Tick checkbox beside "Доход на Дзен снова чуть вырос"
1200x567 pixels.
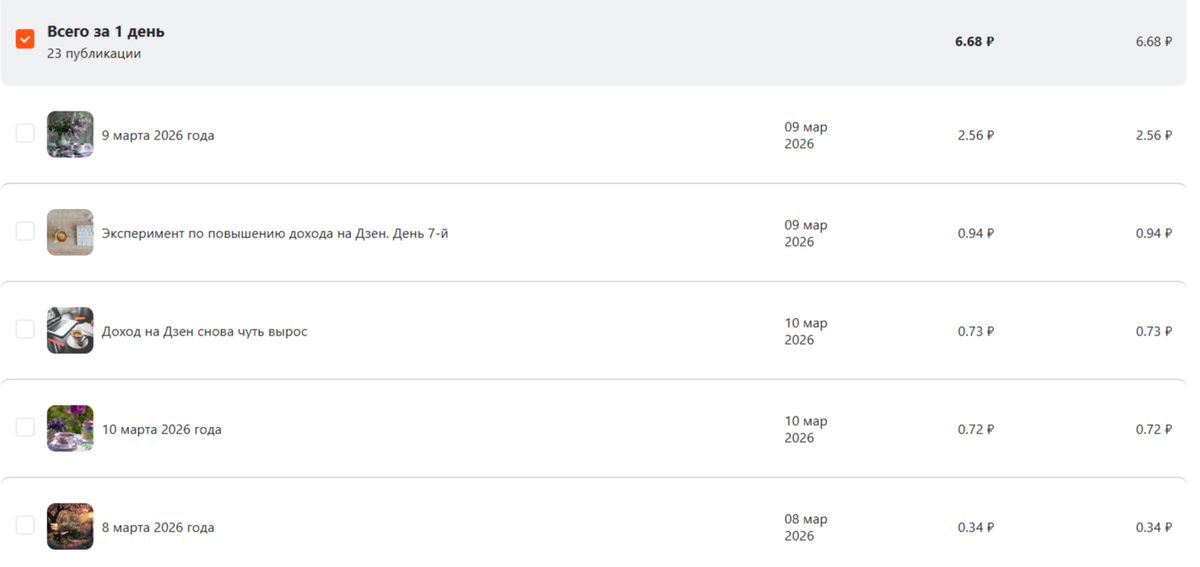click(25, 330)
